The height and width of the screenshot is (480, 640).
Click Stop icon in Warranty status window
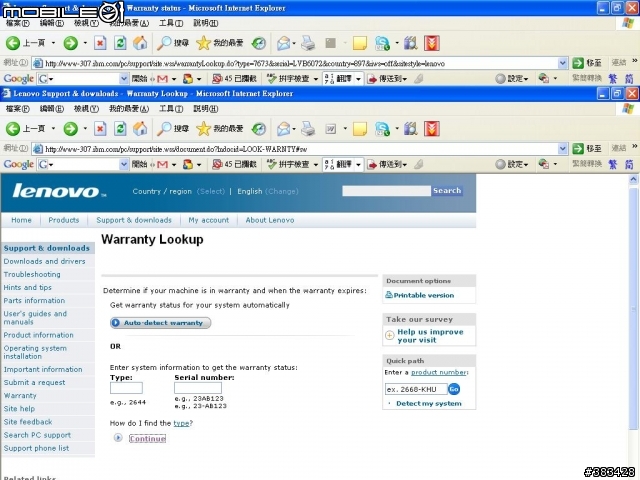(100, 43)
